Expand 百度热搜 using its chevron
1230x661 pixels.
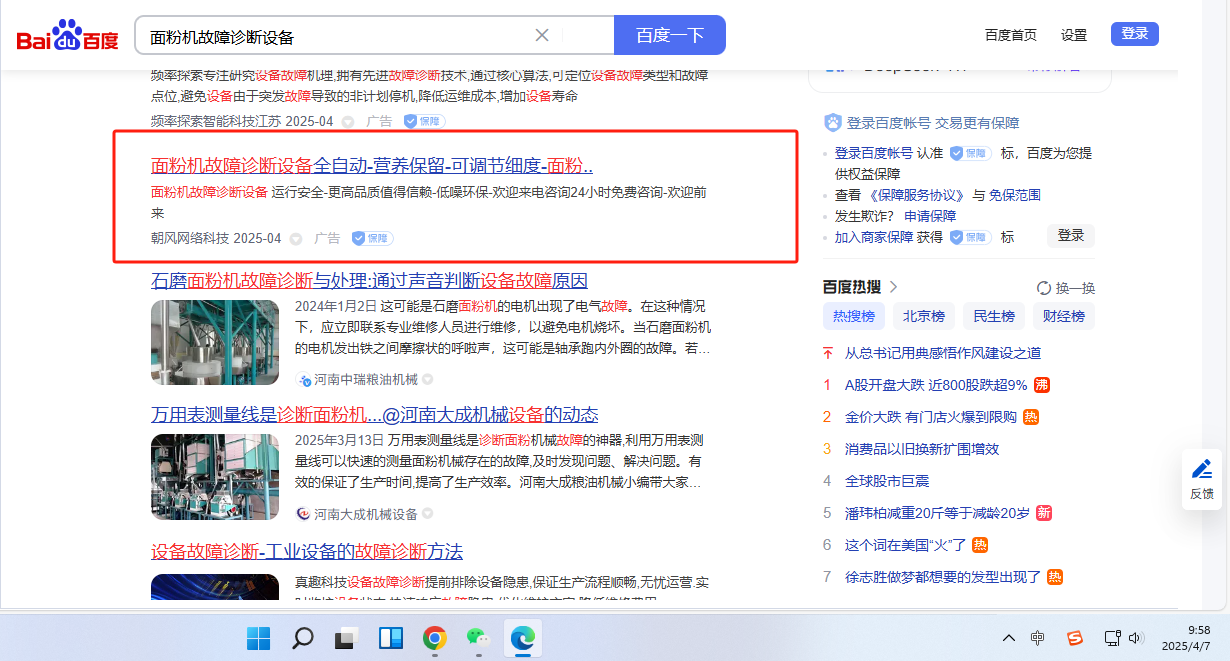(893, 287)
